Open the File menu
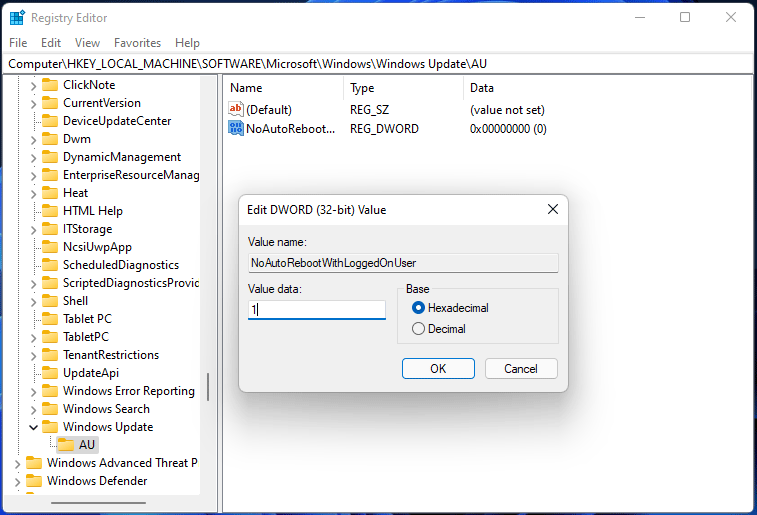Viewport: 757px width, 515px height. point(18,43)
